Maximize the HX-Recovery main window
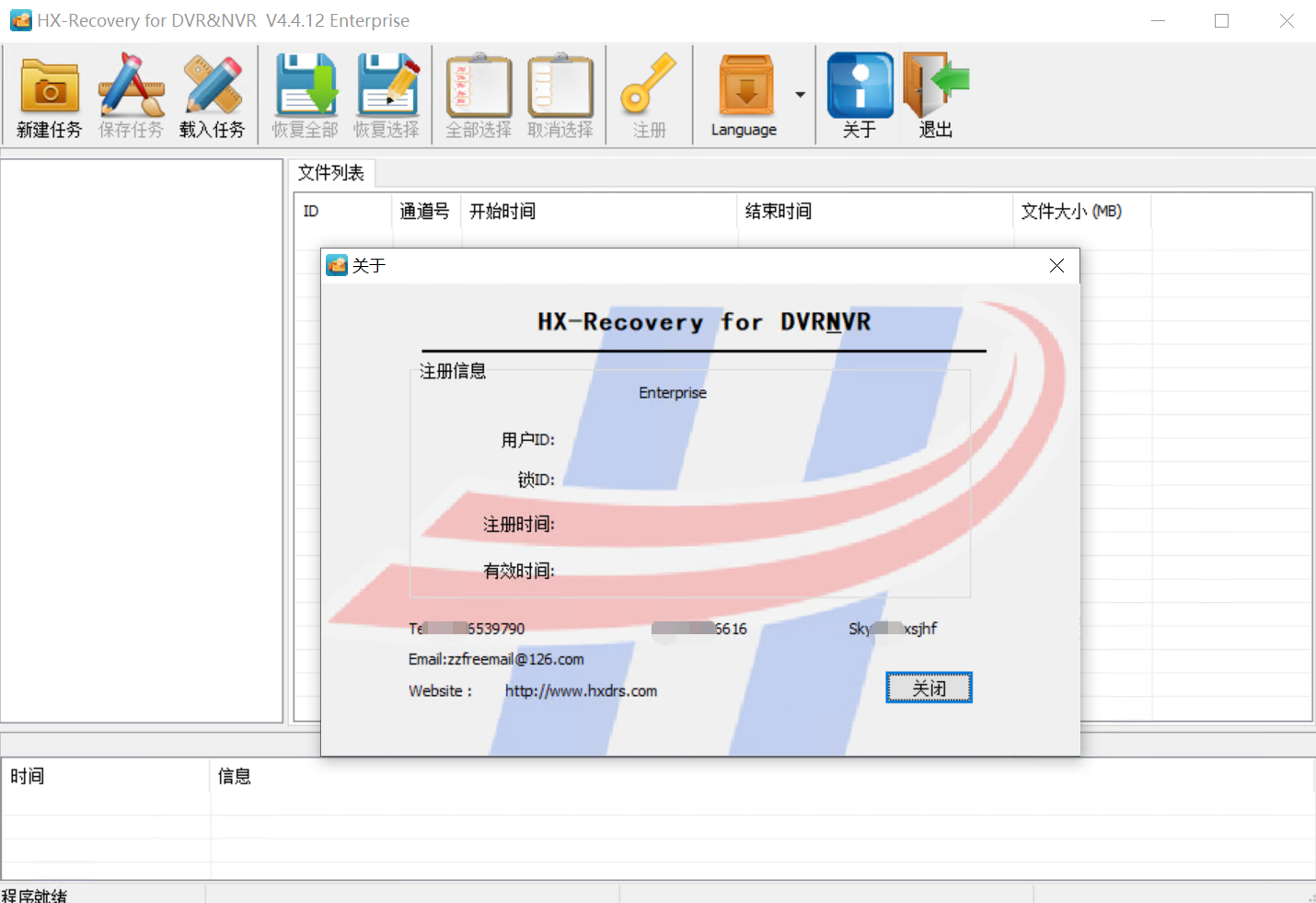The height and width of the screenshot is (903, 1316). point(1221,20)
